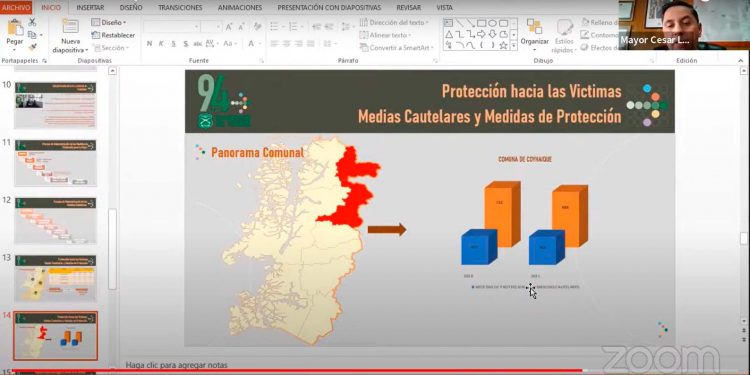The width and height of the screenshot is (750, 375).
Task: Pick the down block arrow shape
Action: [492, 34]
